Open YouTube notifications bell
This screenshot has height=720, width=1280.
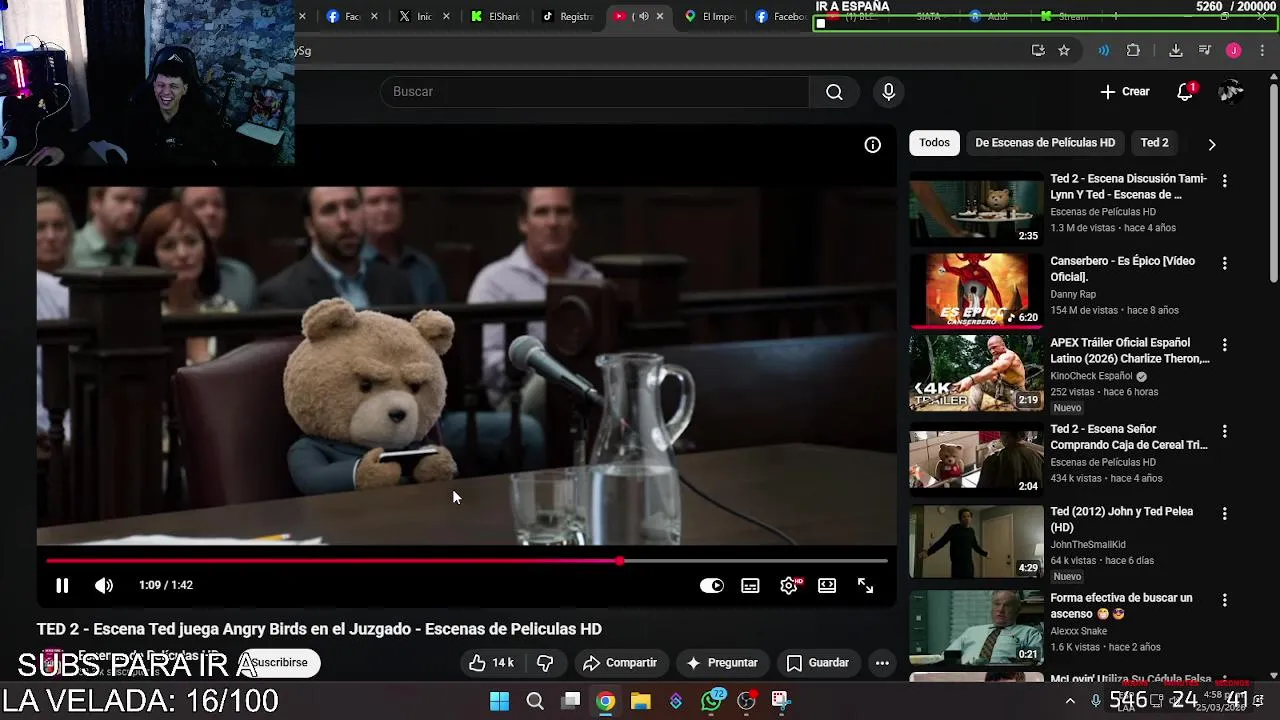point(1185,92)
